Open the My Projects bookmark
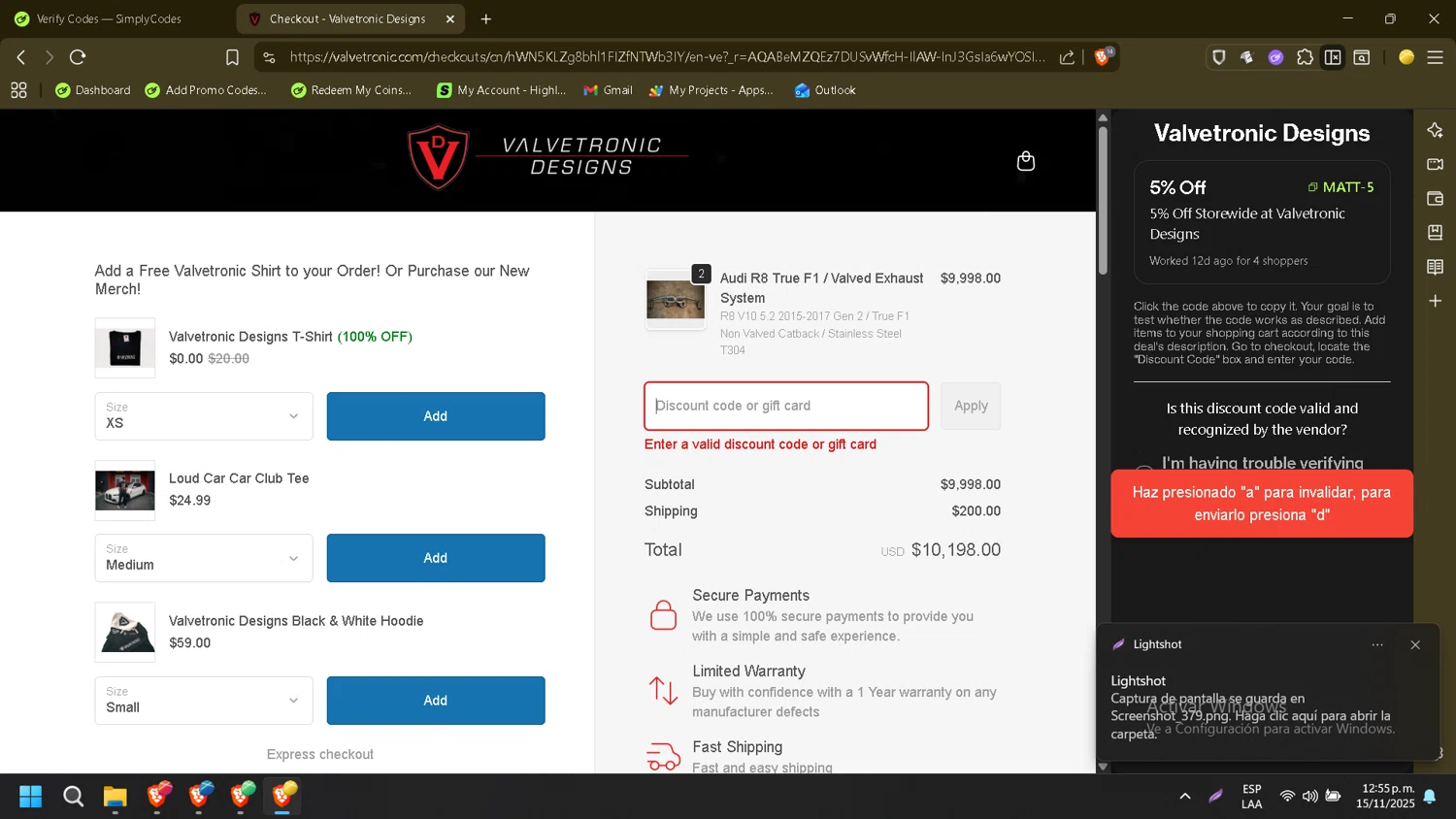Viewport: 1456px width, 819px height. click(711, 90)
